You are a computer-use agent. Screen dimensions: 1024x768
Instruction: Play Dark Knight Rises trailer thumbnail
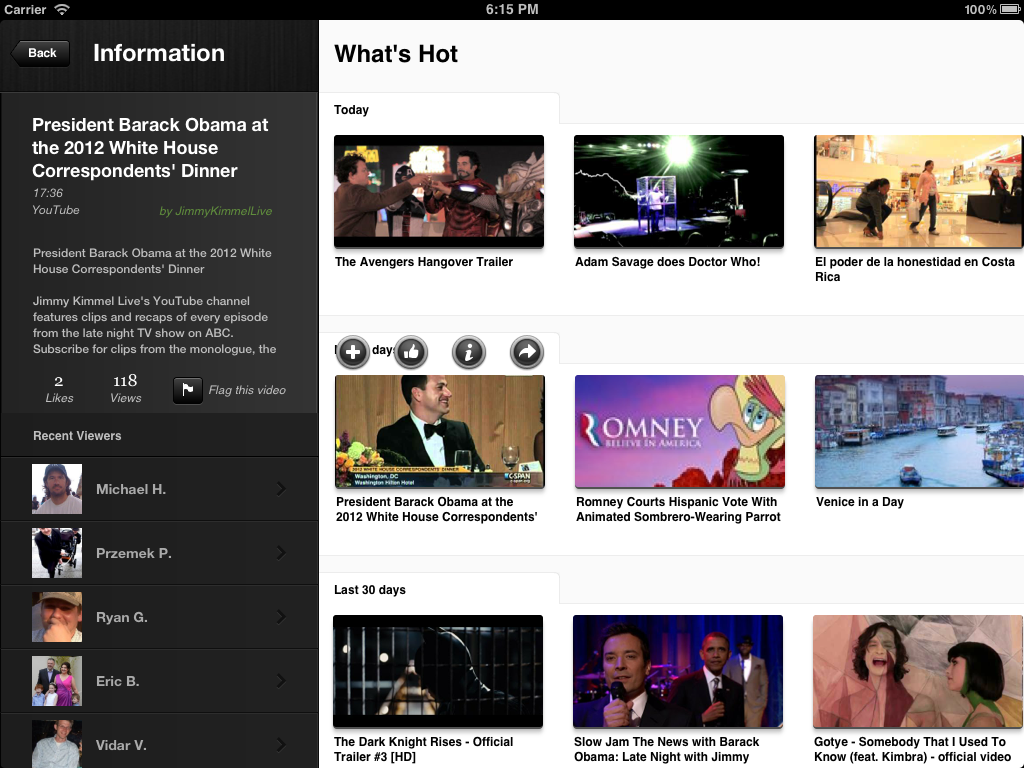438,671
